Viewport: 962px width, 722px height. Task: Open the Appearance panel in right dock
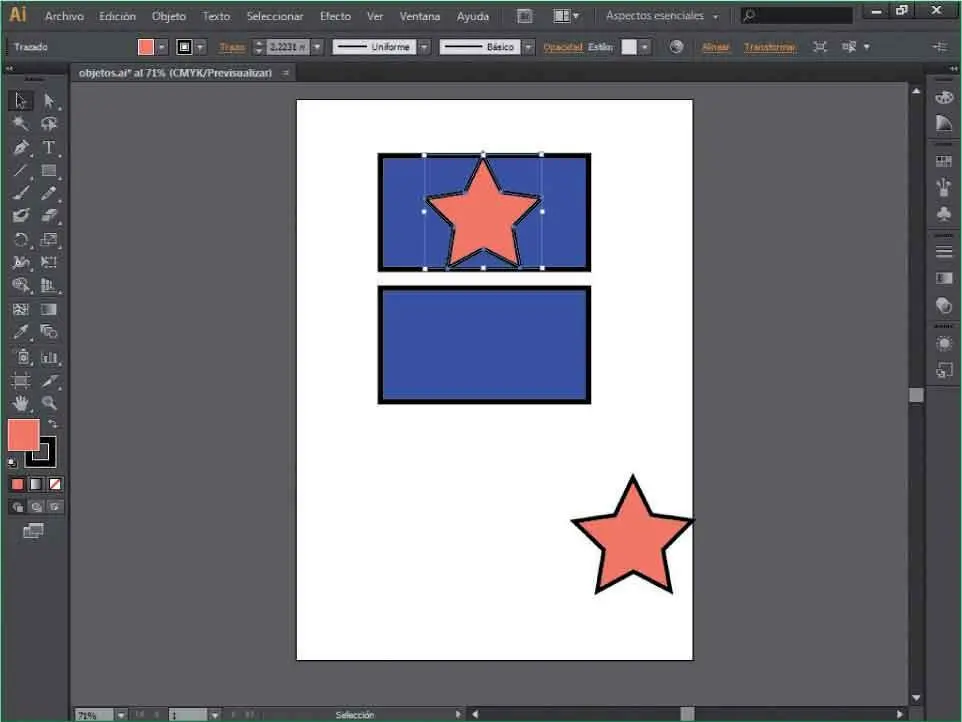[944, 344]
